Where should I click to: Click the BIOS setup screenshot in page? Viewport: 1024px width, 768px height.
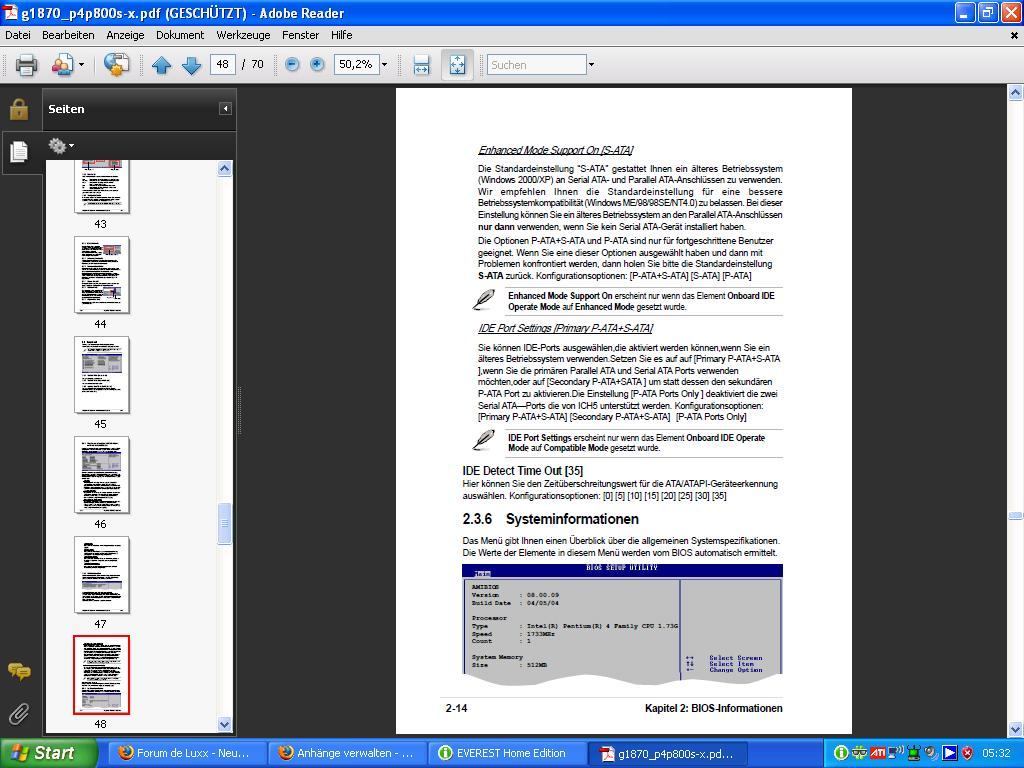click(622, 624)
